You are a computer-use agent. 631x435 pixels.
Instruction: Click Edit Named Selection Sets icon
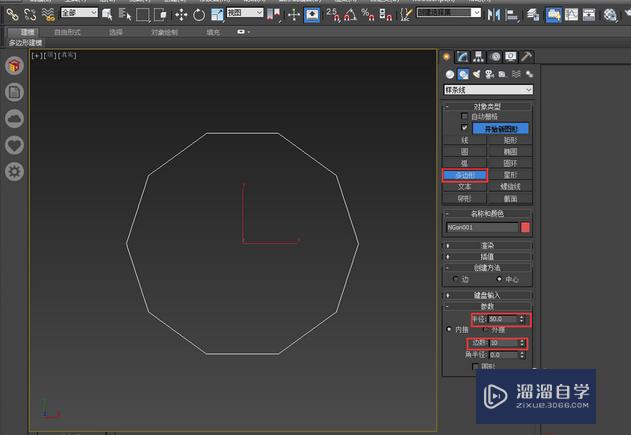coord(406,15)
